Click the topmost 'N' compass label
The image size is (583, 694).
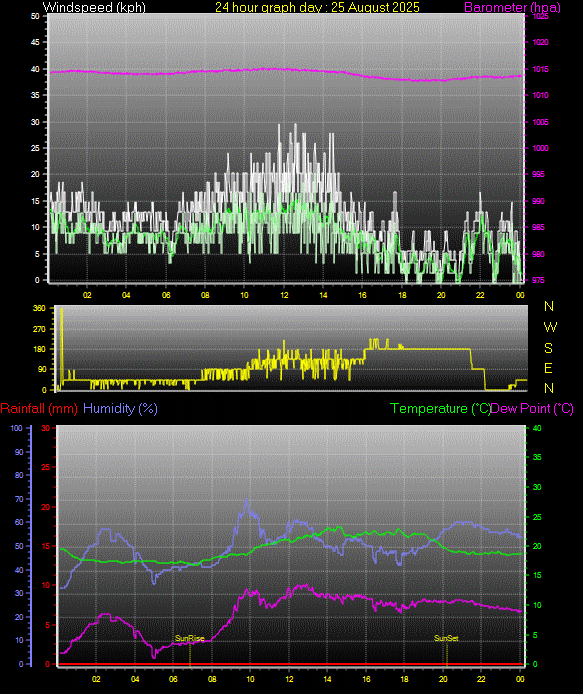(x=549, y=306)
